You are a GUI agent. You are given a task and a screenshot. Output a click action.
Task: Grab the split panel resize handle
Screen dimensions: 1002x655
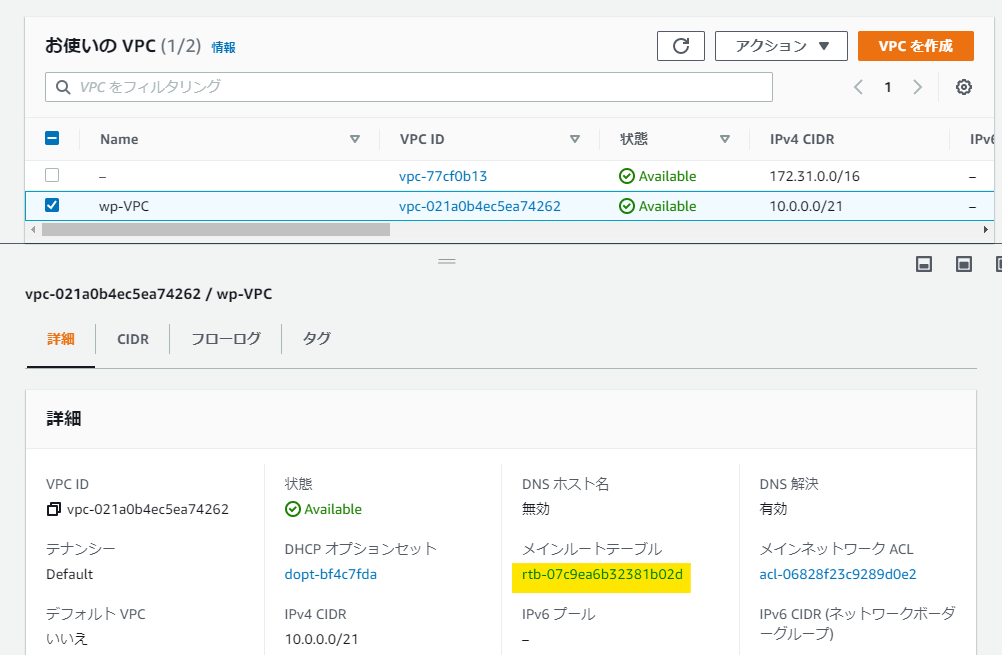(x=447, y=261)
